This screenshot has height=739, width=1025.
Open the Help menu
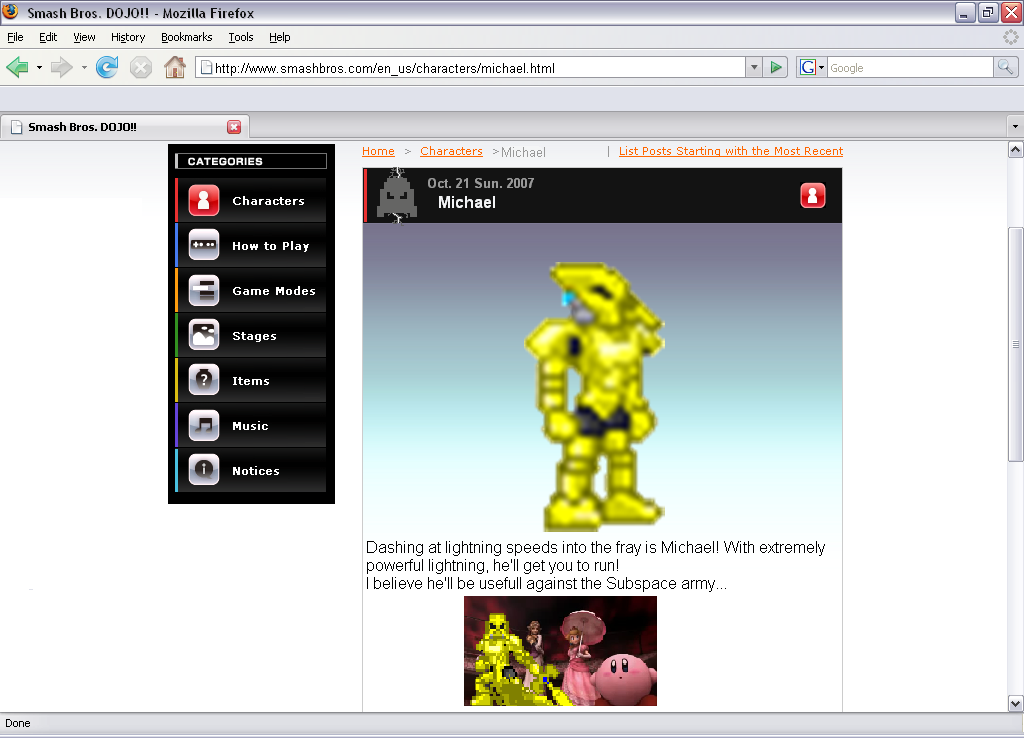click(x=280, y=37)
